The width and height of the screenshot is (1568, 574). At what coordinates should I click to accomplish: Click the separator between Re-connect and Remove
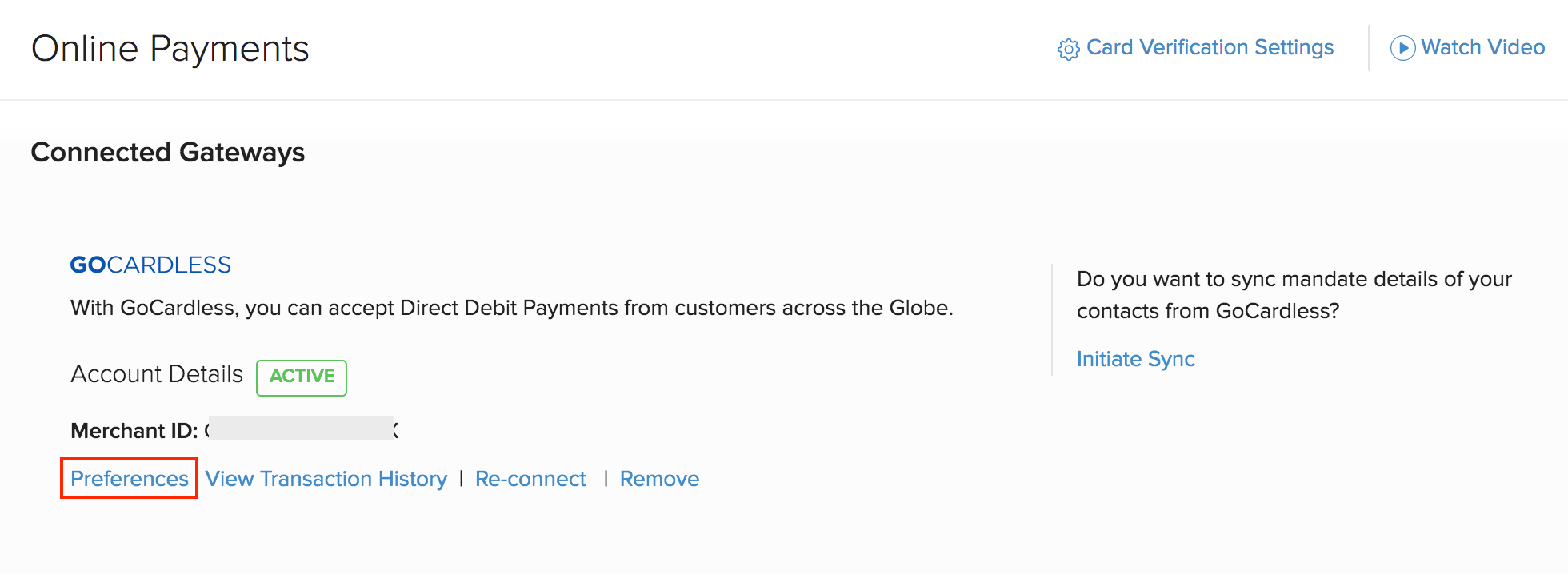pos(606,479)
